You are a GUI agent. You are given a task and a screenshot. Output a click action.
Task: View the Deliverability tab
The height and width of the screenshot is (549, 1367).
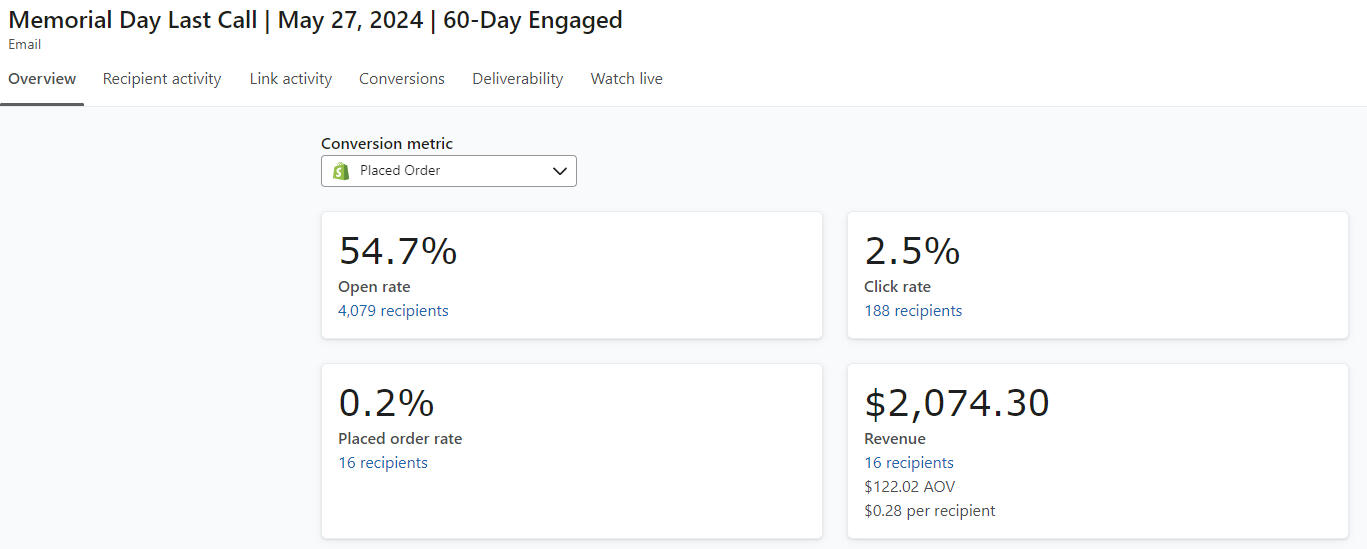[517, 79]
